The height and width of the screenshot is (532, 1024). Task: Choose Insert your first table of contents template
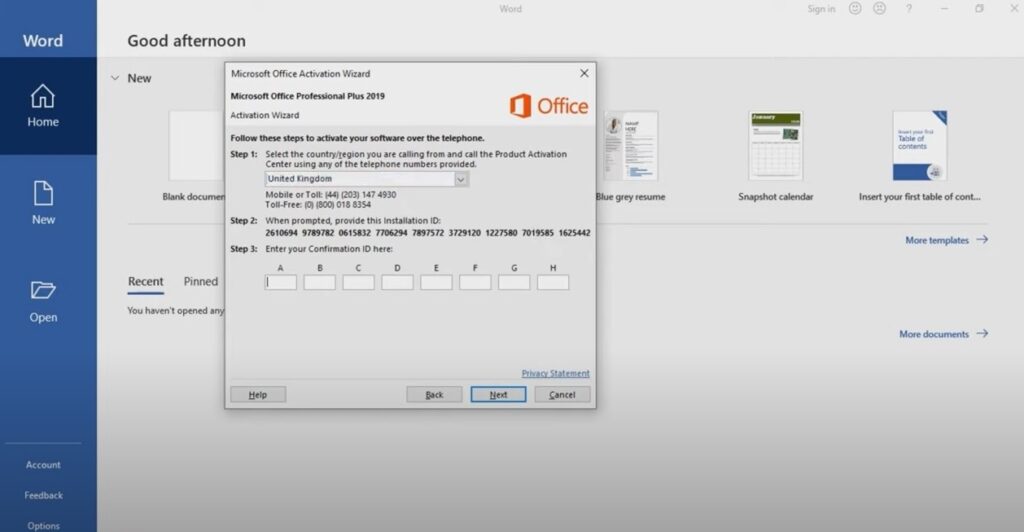[920, 146]
